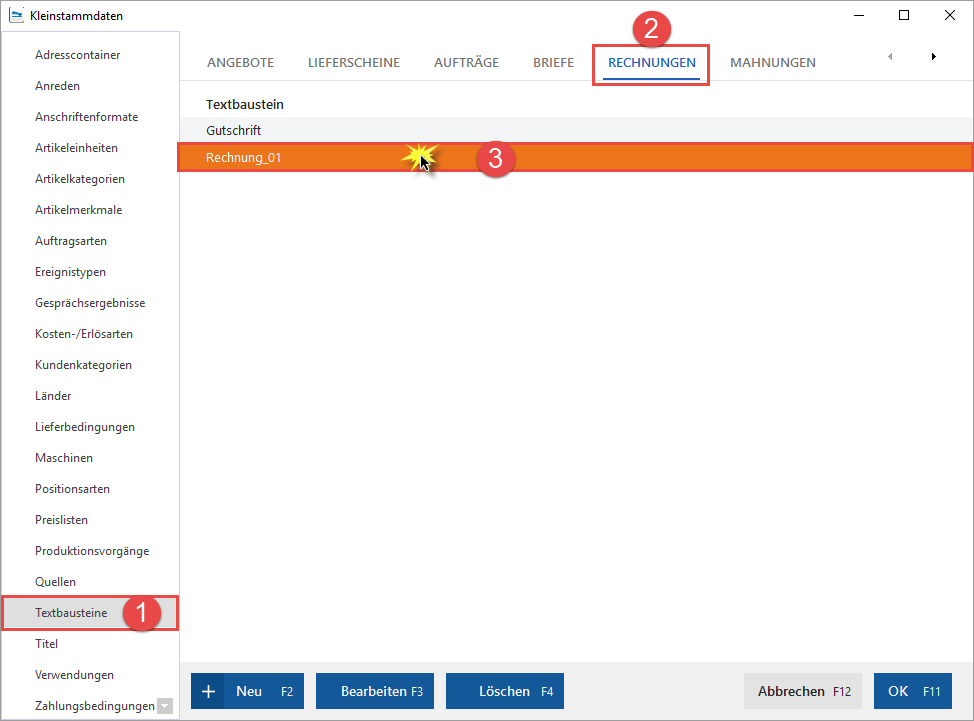The height and width of the screenshot is (721, 974).
Task: Select the Aufträge tab
Action: pos(466,62)
